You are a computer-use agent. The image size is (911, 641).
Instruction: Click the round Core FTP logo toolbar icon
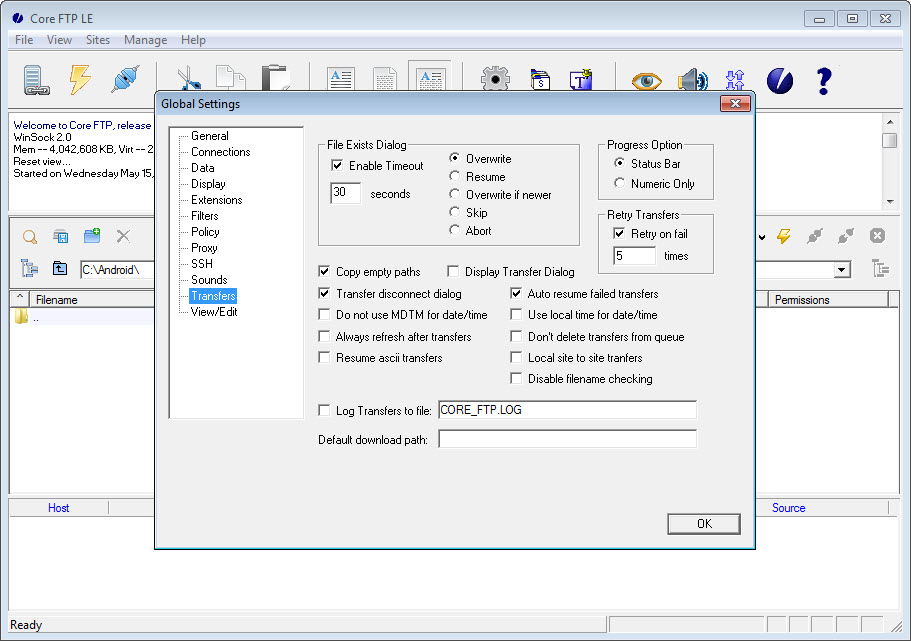point(780,80)
